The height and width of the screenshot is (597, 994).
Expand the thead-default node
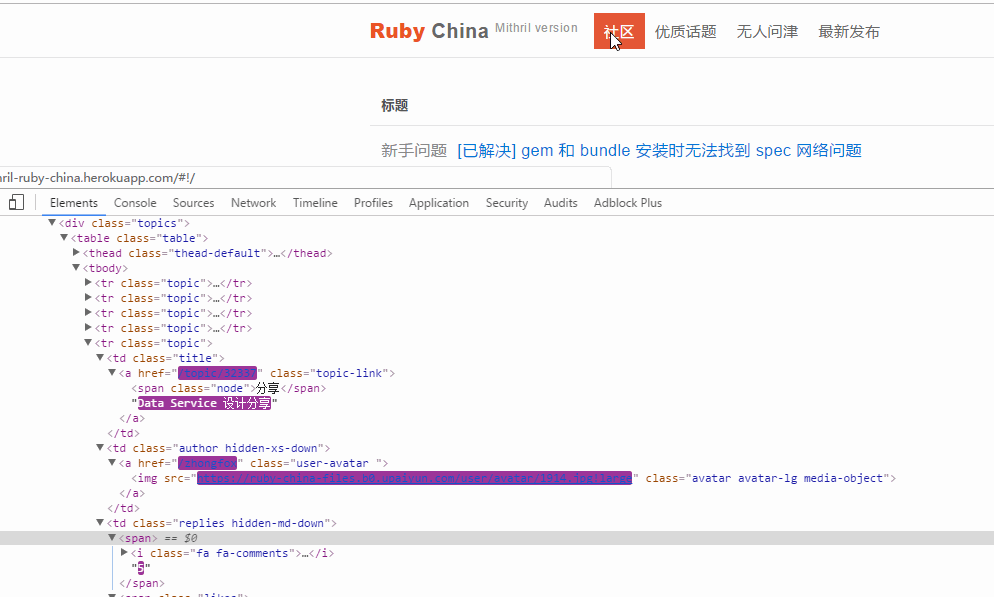pyautogui.click(x=76, y=252)
